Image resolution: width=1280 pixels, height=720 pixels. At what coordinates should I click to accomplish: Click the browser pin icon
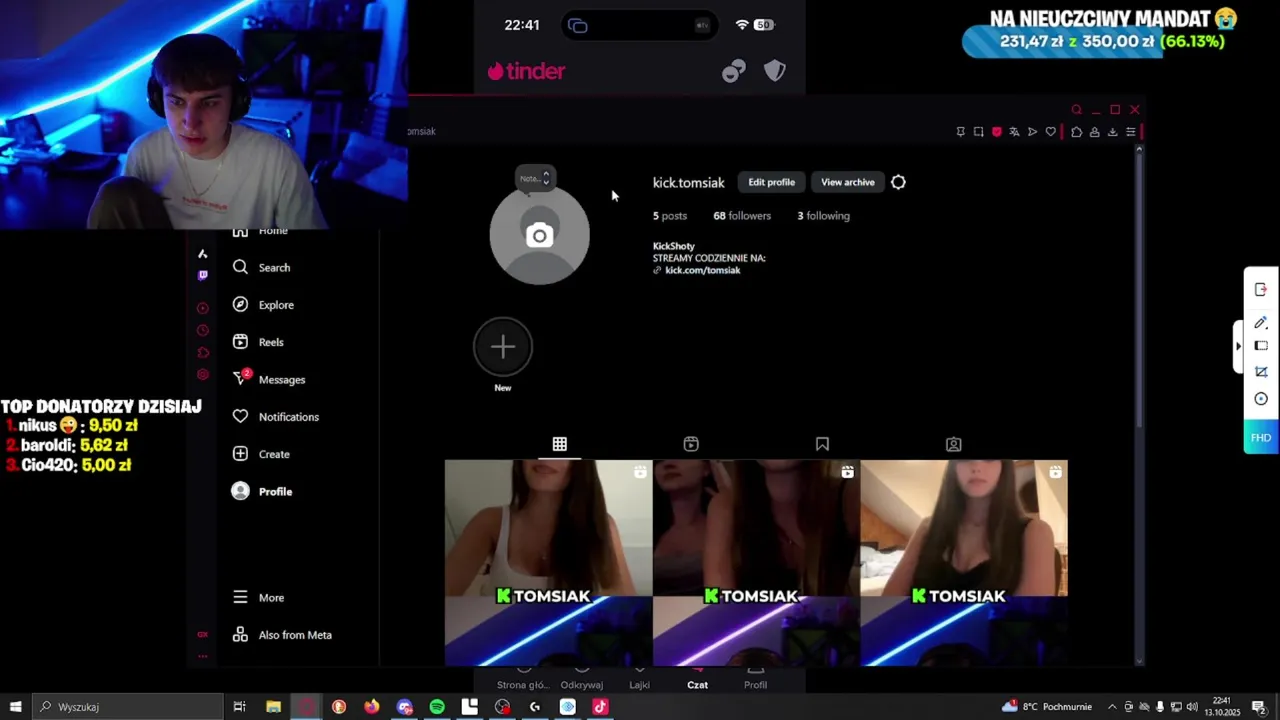tap(960, 132)
